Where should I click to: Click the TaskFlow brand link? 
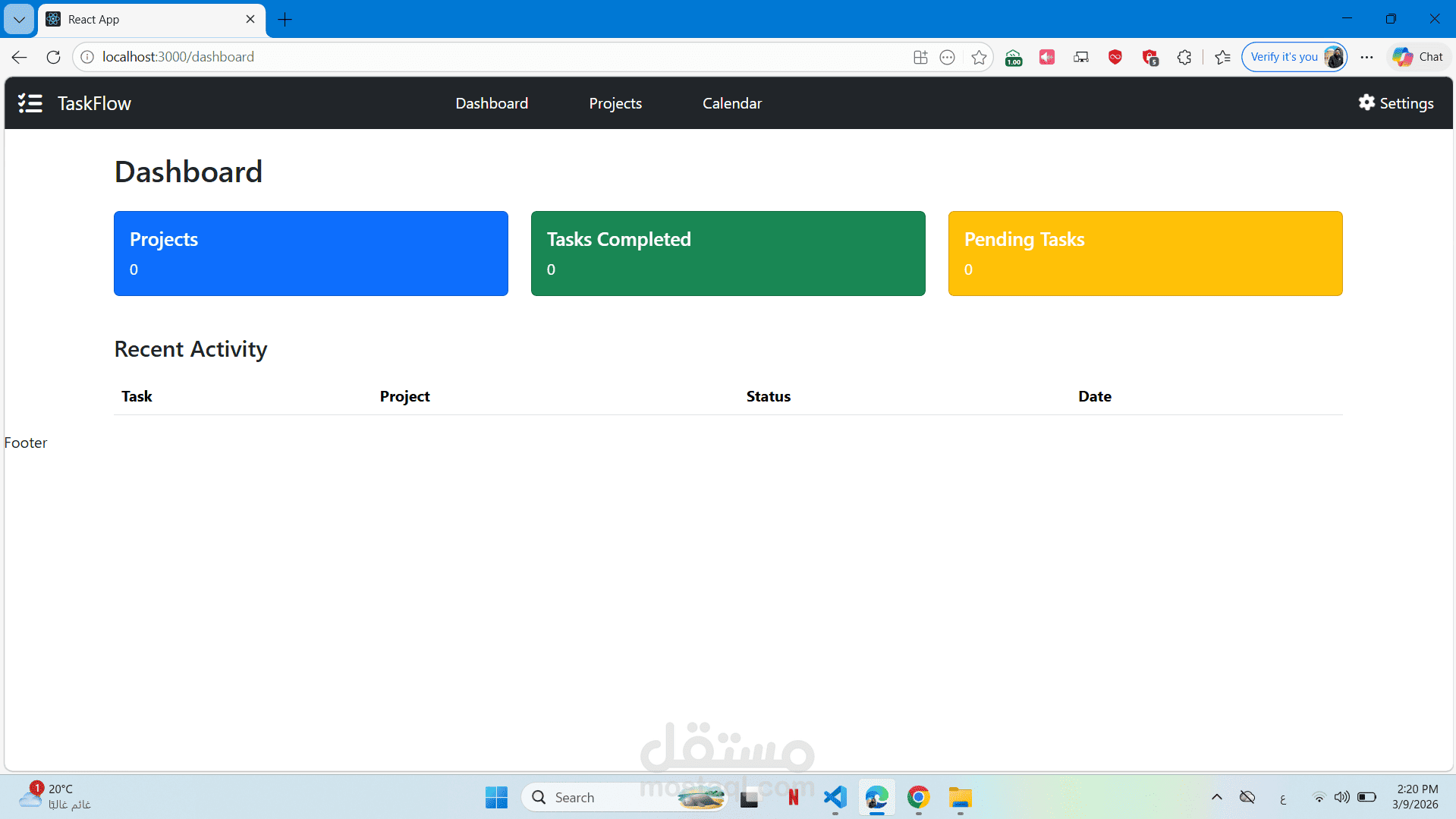tap(94, 103)
